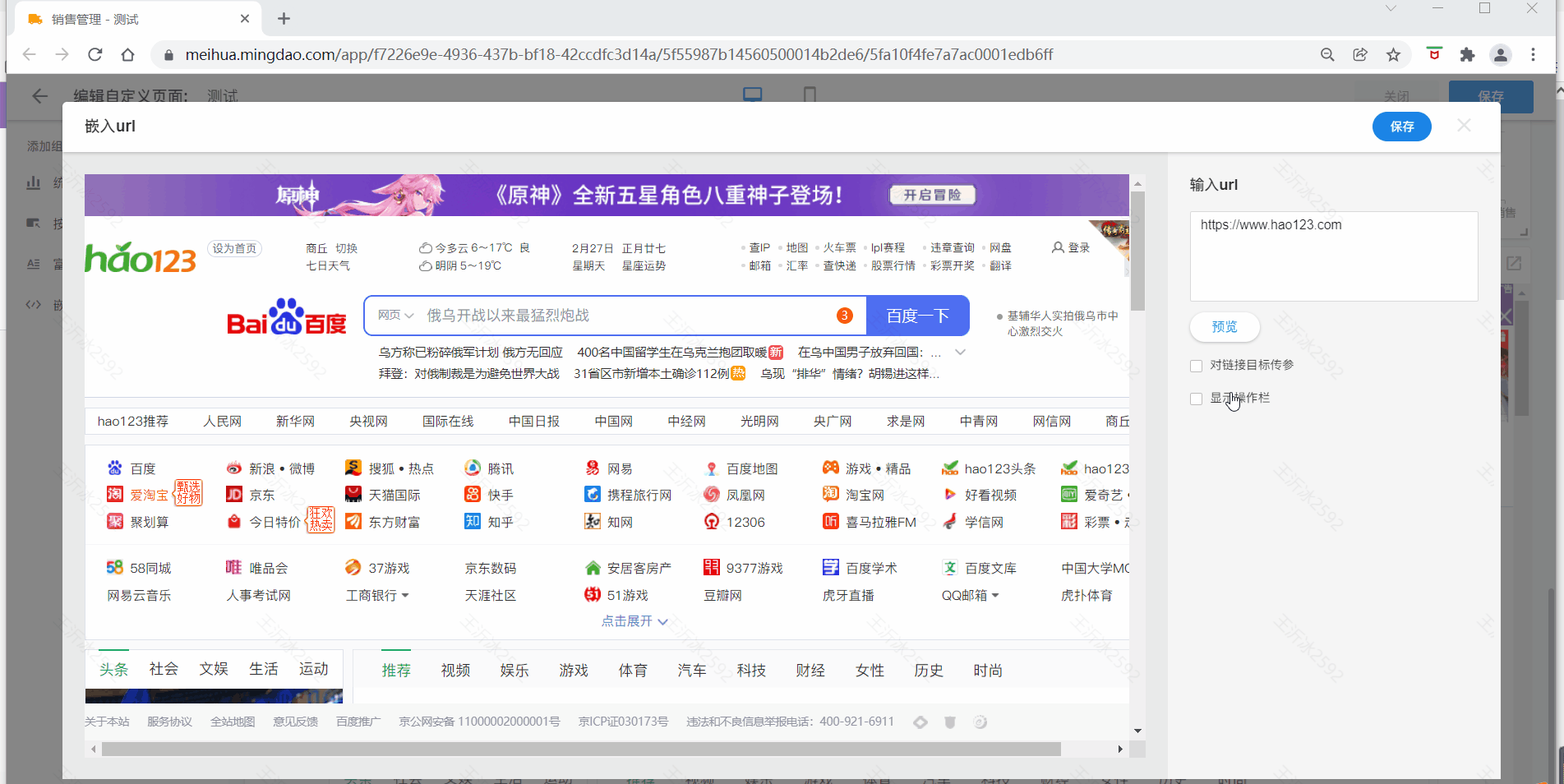Click the Baidu logo
1564x784 pixels.
click(x=287, y=317)
